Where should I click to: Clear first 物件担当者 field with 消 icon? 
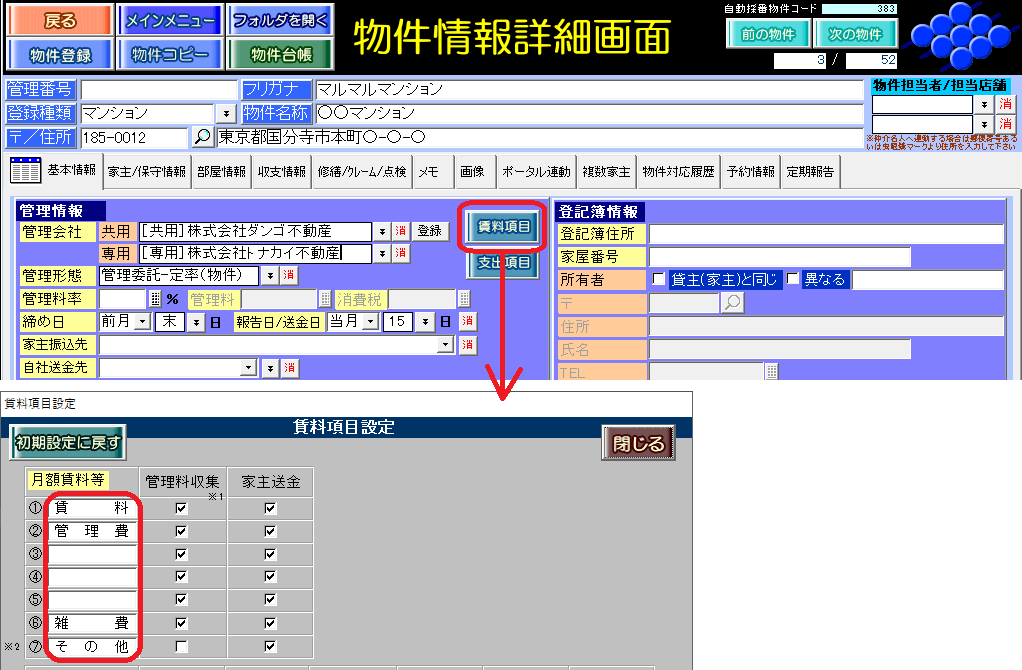point(1005,104)
